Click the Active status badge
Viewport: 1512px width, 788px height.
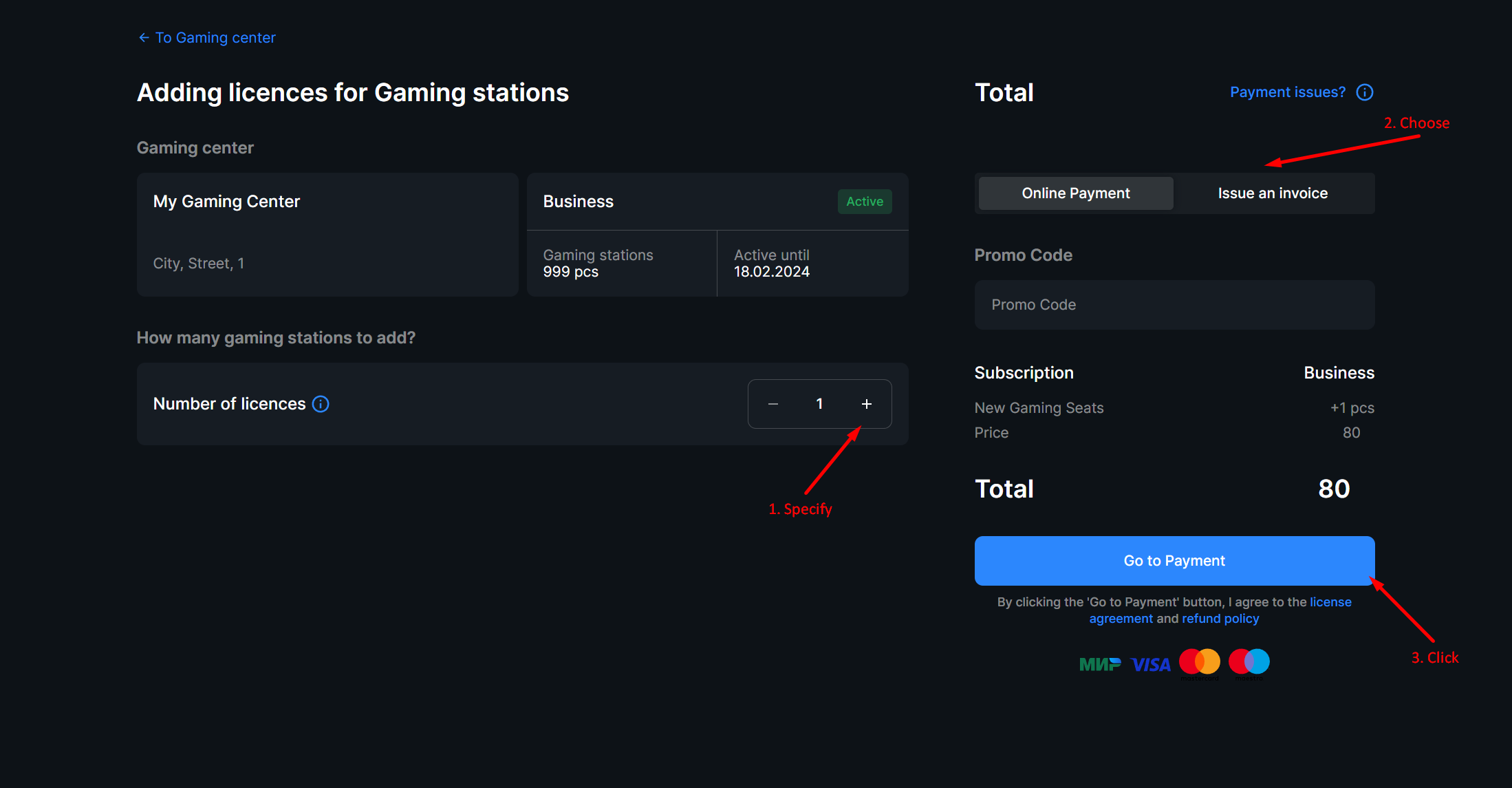(864, 202)
